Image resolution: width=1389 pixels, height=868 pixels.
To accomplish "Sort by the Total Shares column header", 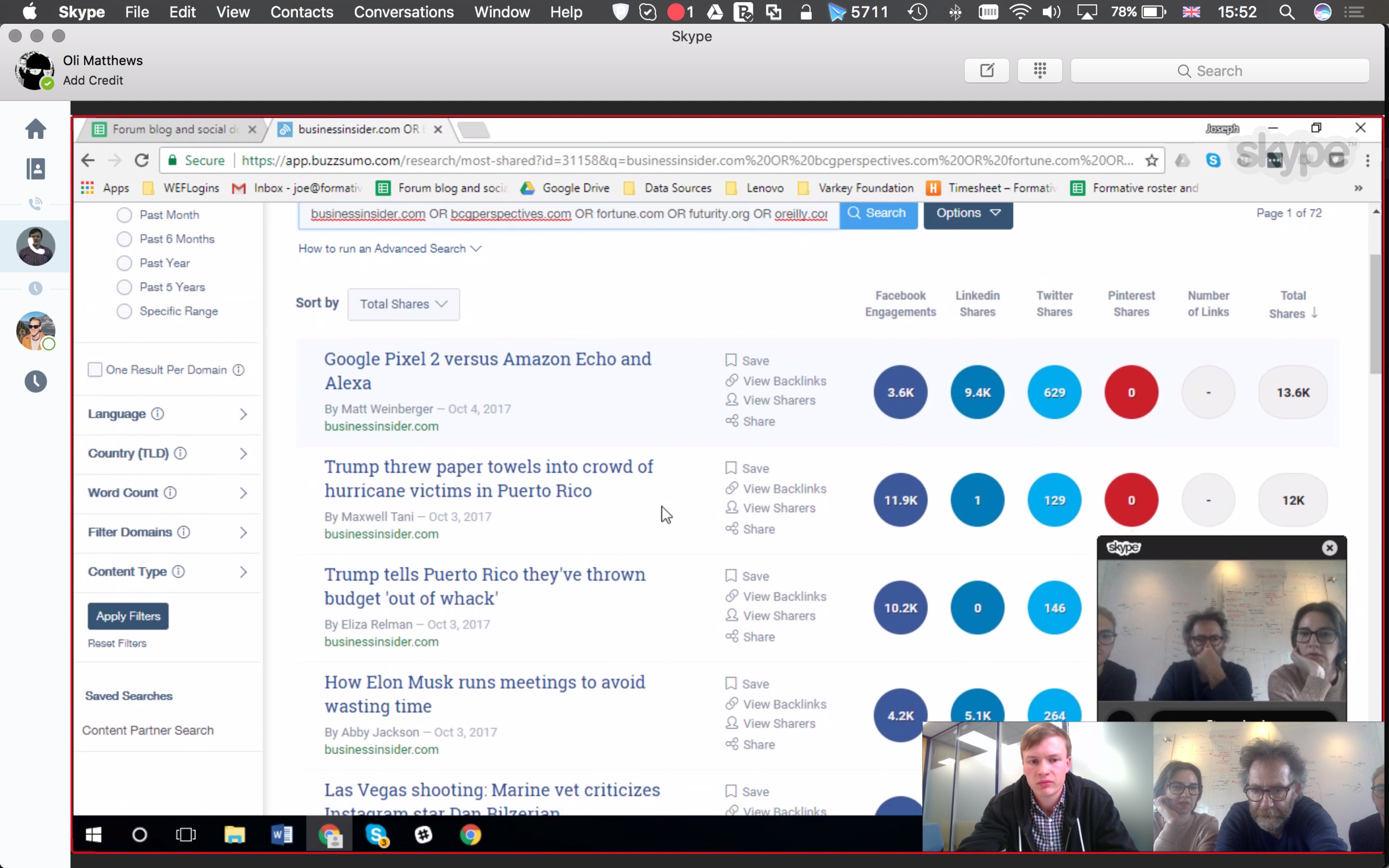I will point(1292,304).
